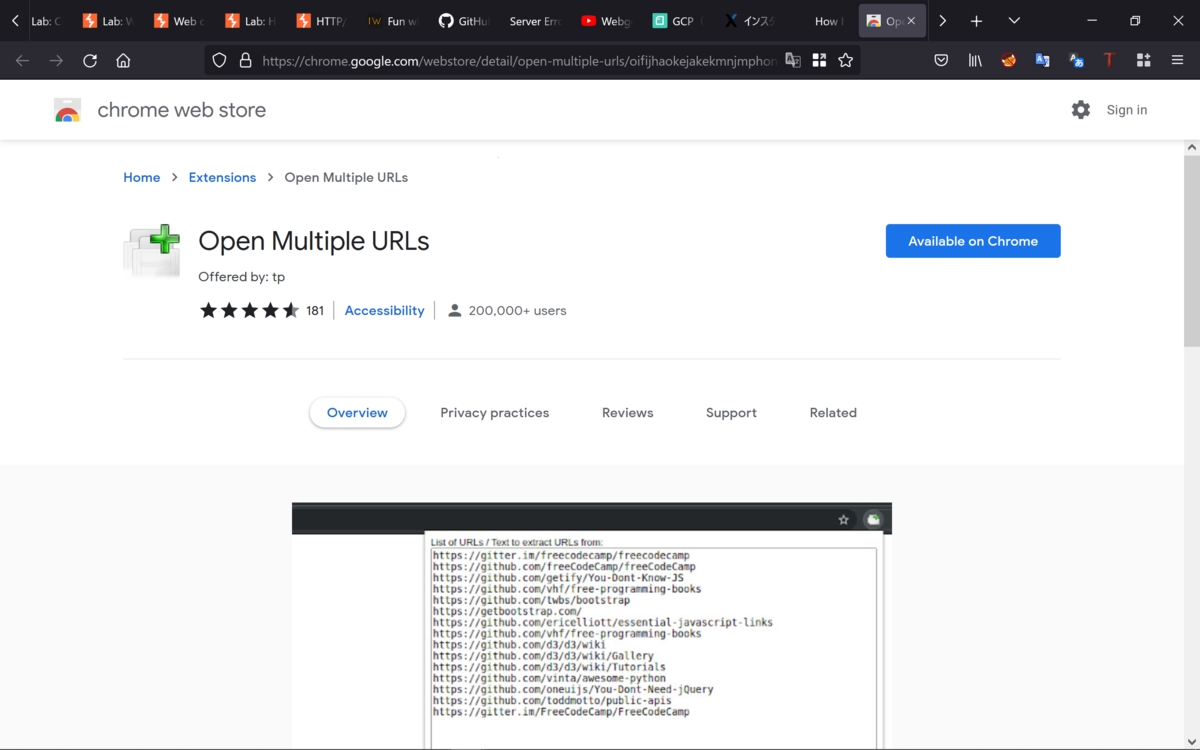Reload the current page
This screenshot has width=1200, height=750.
tap(90, 61)
